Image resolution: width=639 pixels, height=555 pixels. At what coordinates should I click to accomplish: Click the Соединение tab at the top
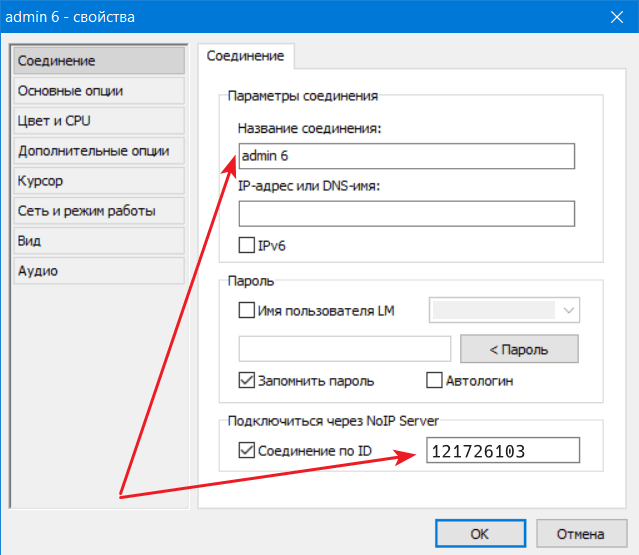[245, 57]
